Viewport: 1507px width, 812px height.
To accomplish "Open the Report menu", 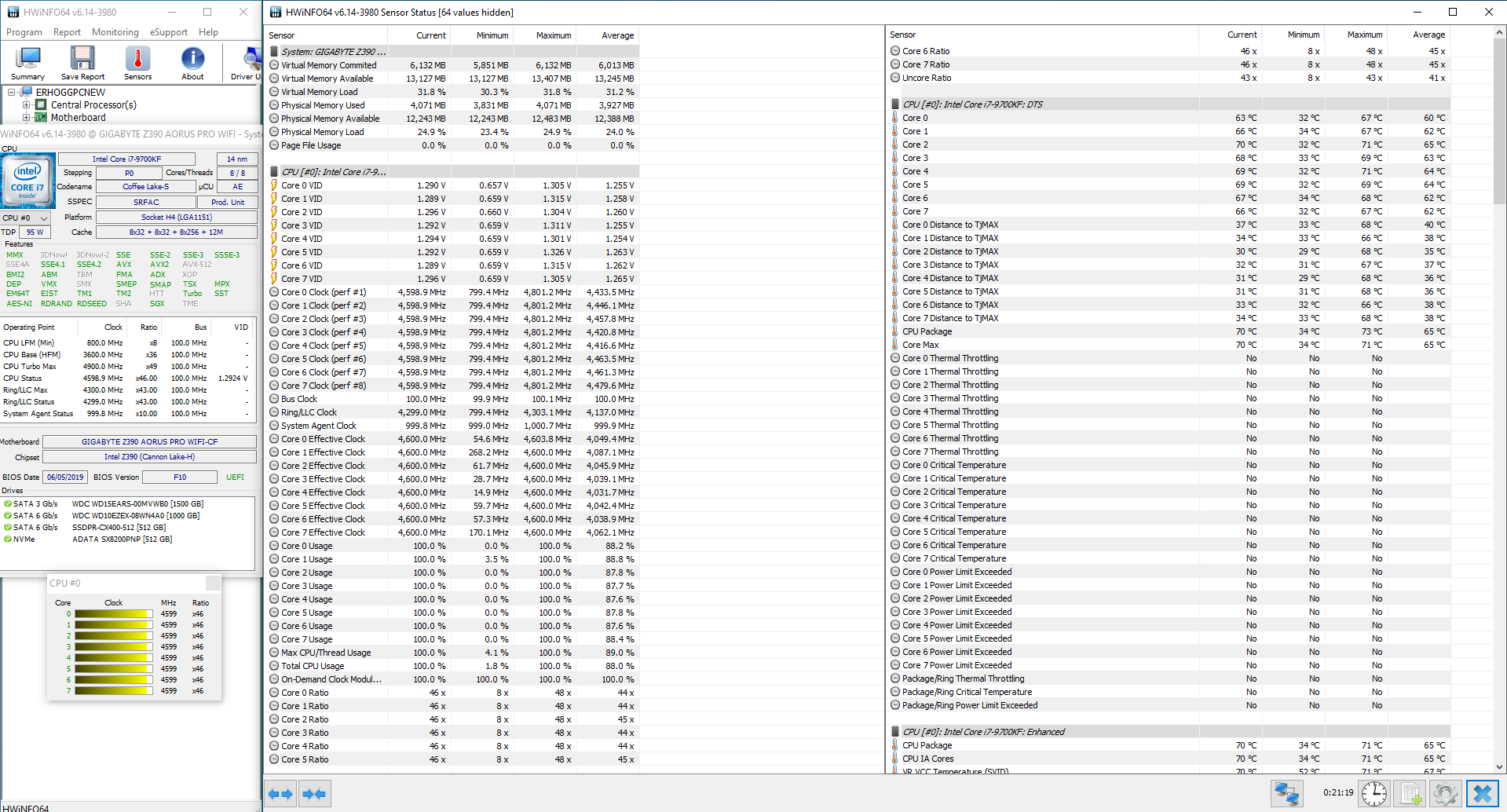I will pos(67,32).
